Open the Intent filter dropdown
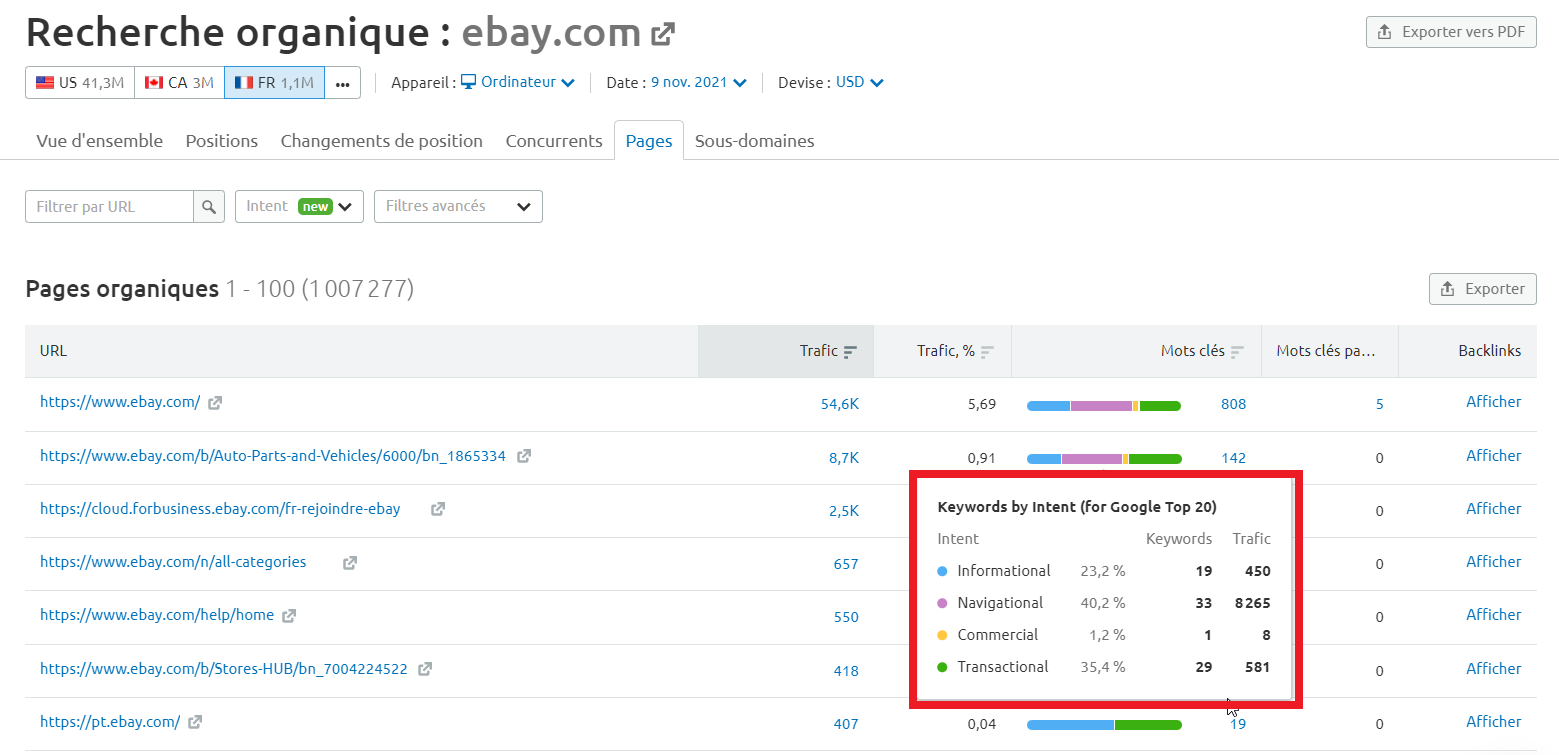1559x755 pixels. coord(298,206)
